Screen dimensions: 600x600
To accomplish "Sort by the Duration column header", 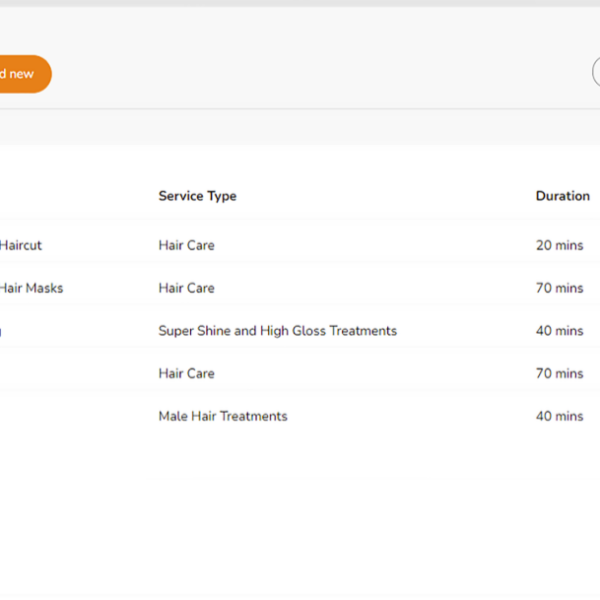I will 562,196.
